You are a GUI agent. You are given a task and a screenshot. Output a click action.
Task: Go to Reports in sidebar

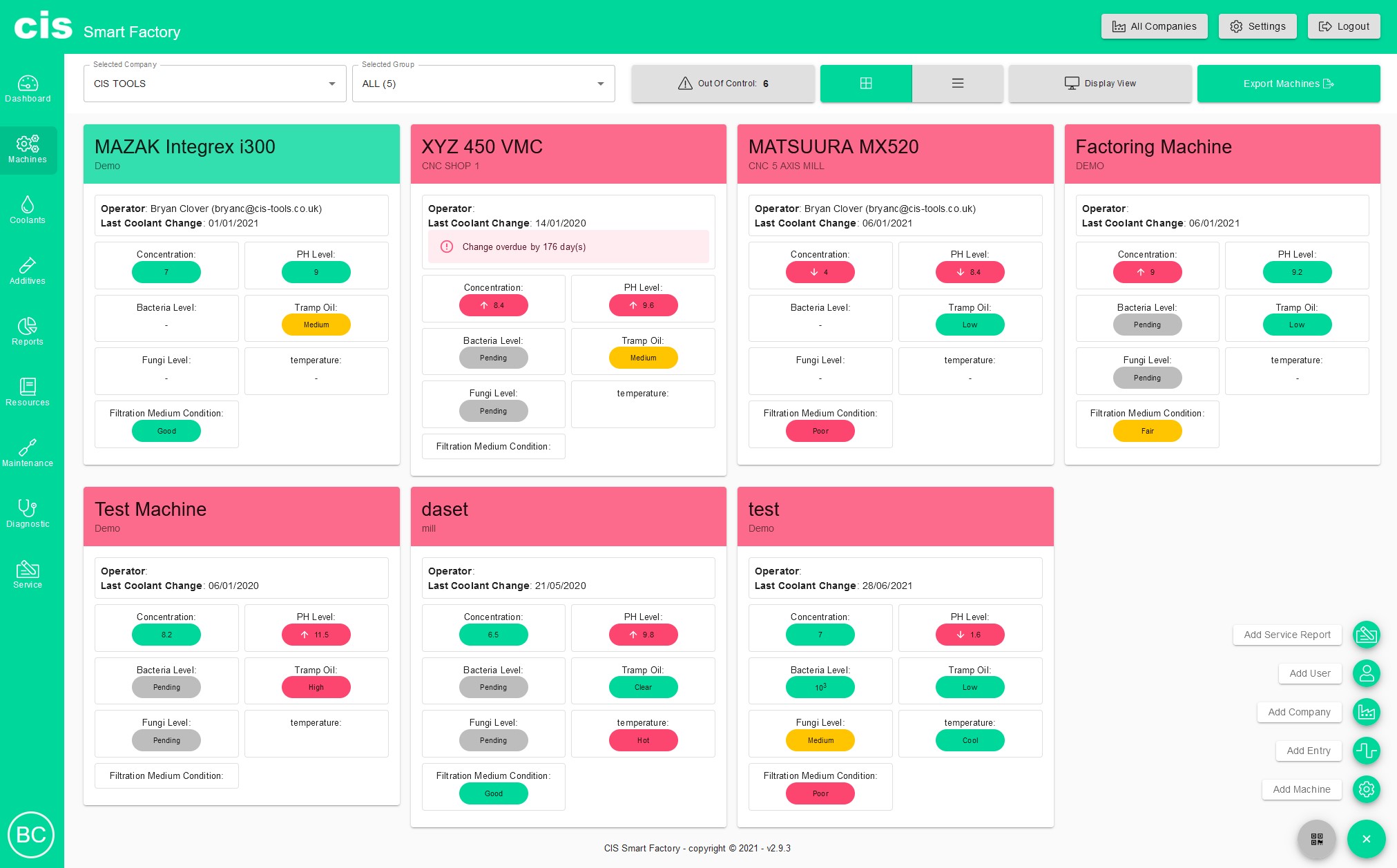coord(28,331)
